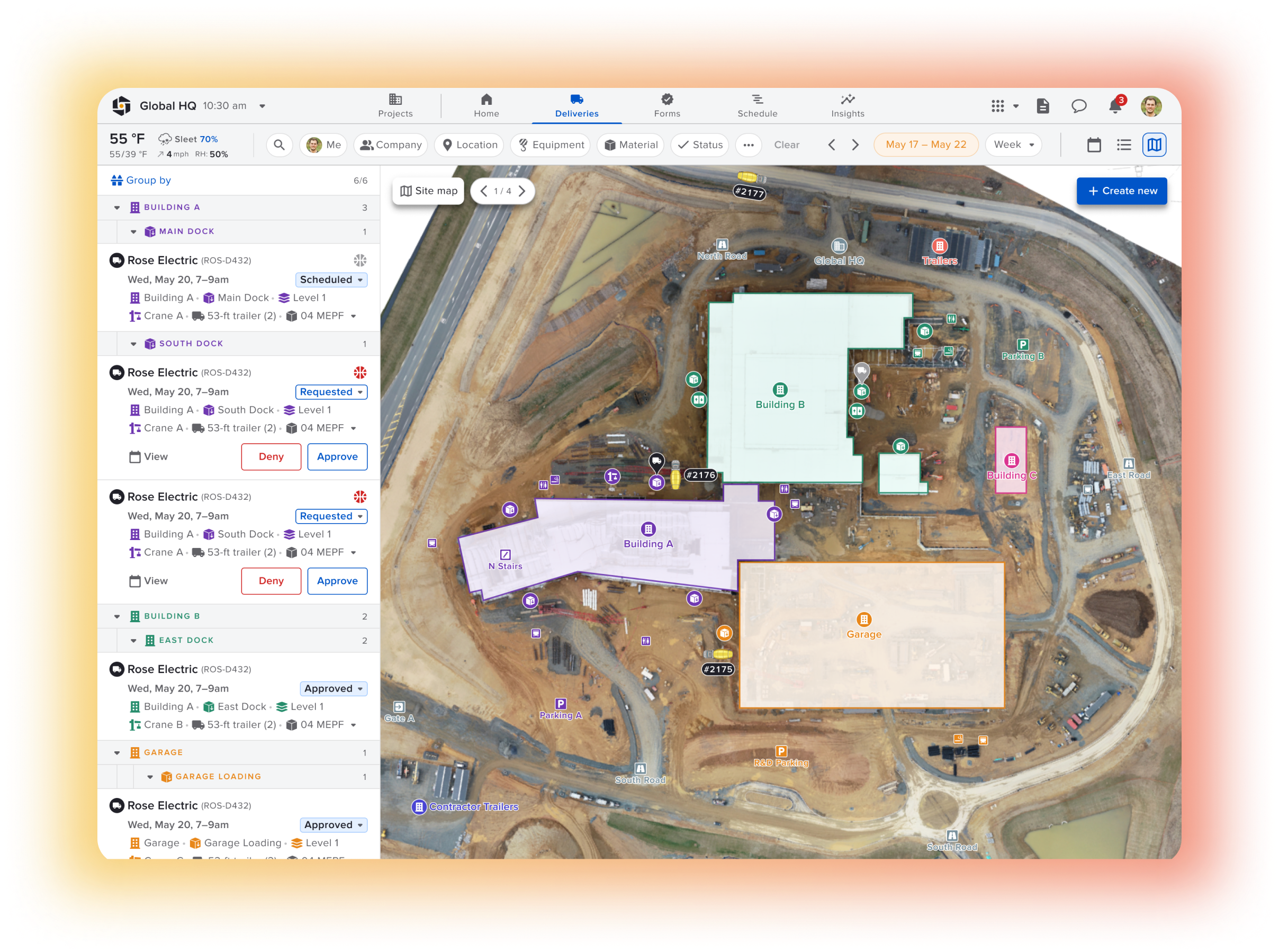Open the Insights tab

point(848,106)
